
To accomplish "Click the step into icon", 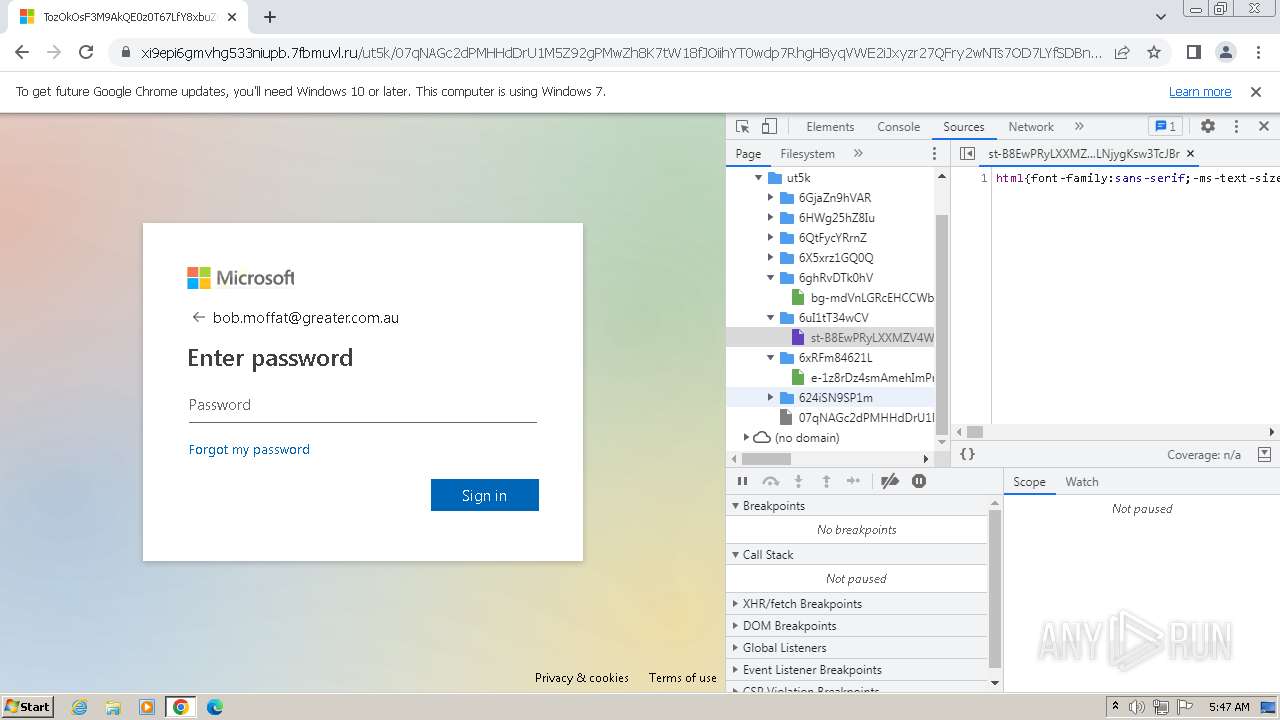I will 798,481.
